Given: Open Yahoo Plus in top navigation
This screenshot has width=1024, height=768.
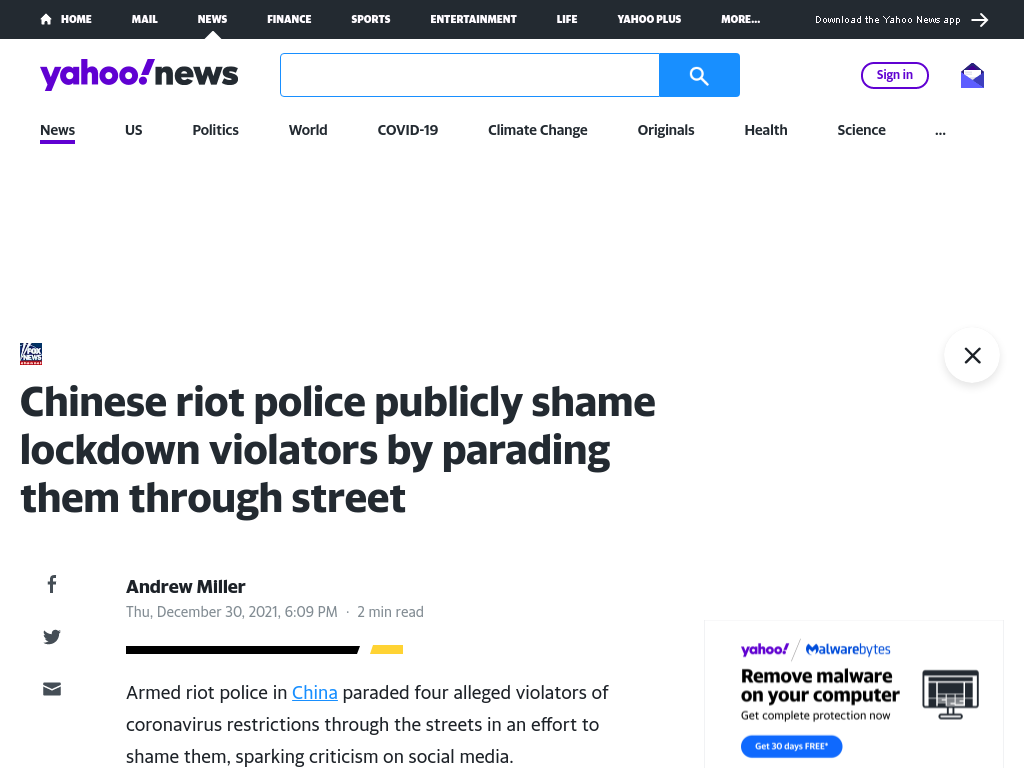Looking at the screenshot, I should point(649,20).
